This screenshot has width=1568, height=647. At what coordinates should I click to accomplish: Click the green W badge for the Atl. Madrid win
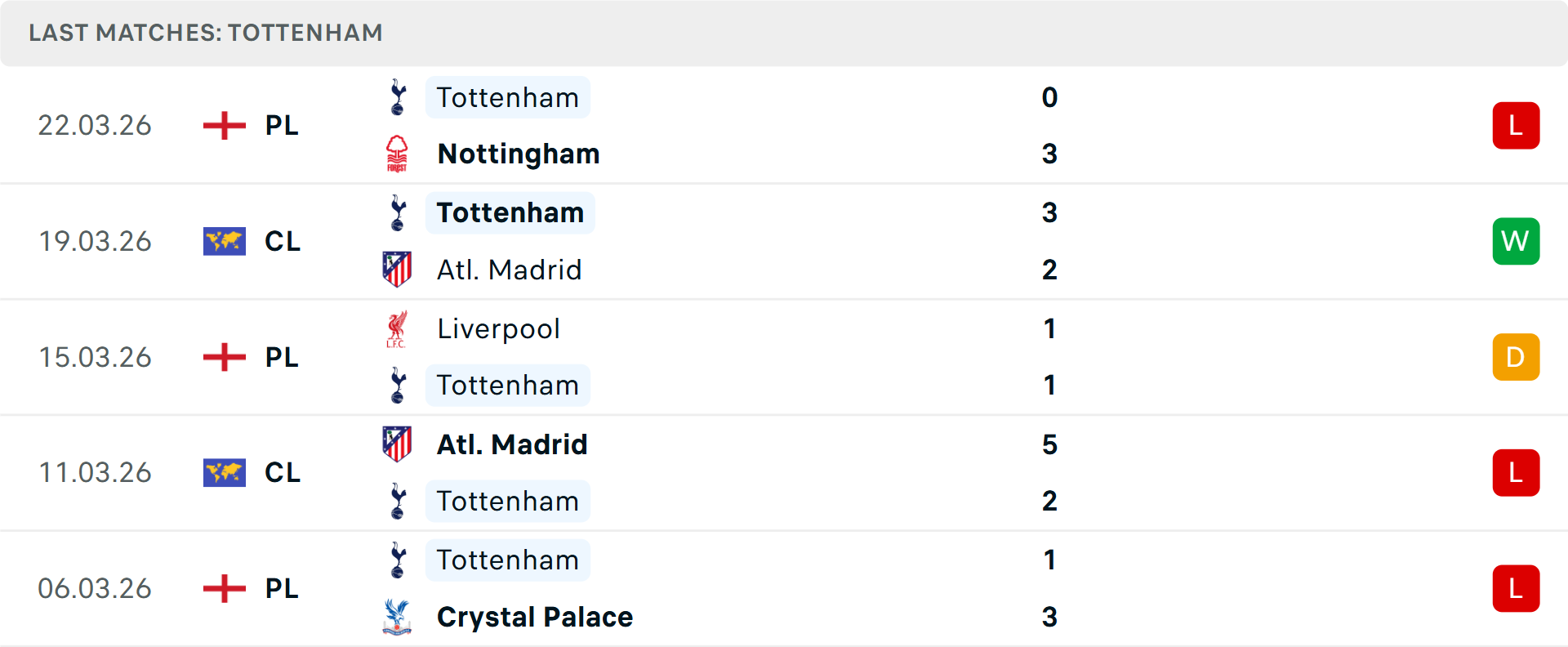(1516, 241)
